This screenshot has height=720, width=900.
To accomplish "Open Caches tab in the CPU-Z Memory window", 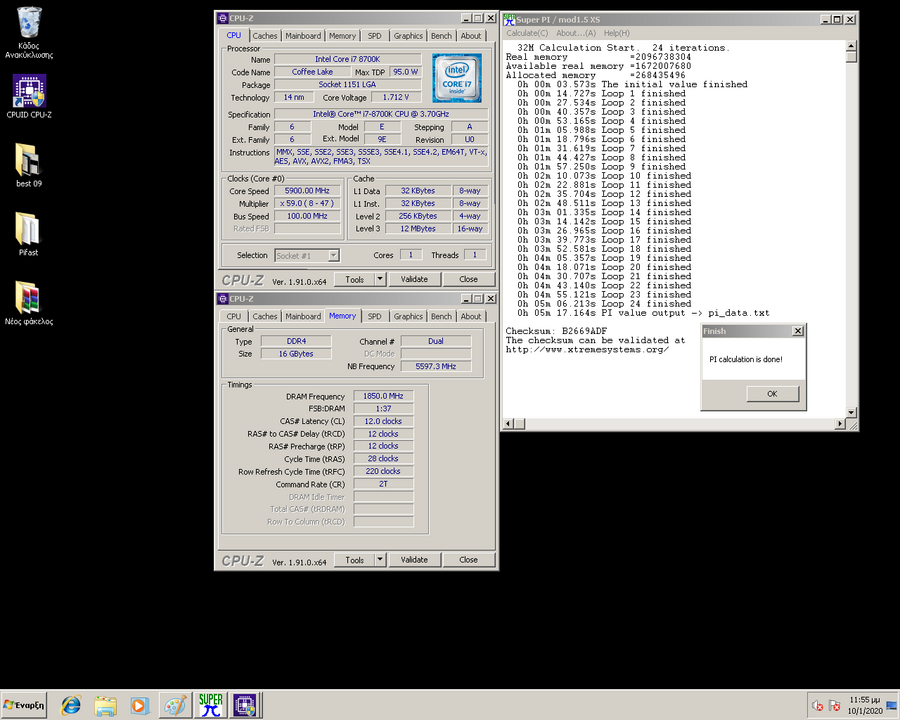I will tap(265, 316).
